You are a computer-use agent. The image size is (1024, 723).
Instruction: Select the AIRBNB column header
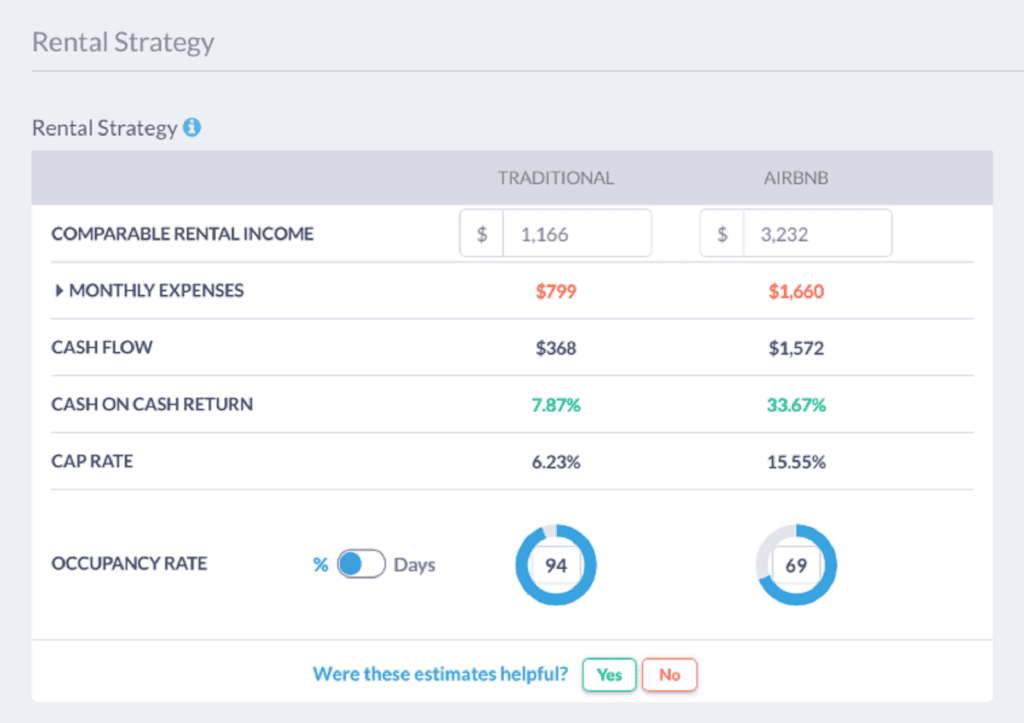coord(795,177)
